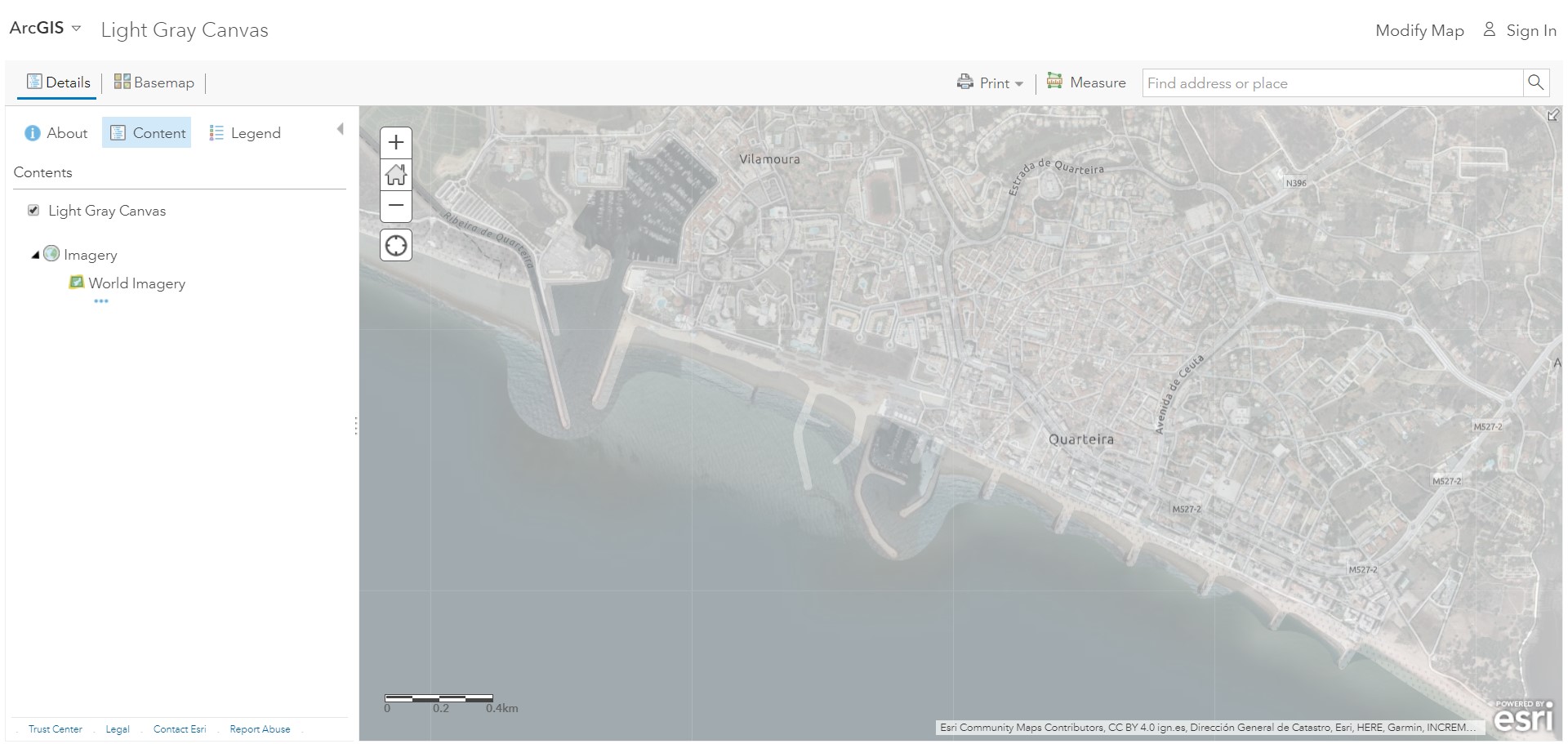Click the Estrada de Quarteira street label
This screenshot has width=1568, height=744.
(x=1055, y=175)
